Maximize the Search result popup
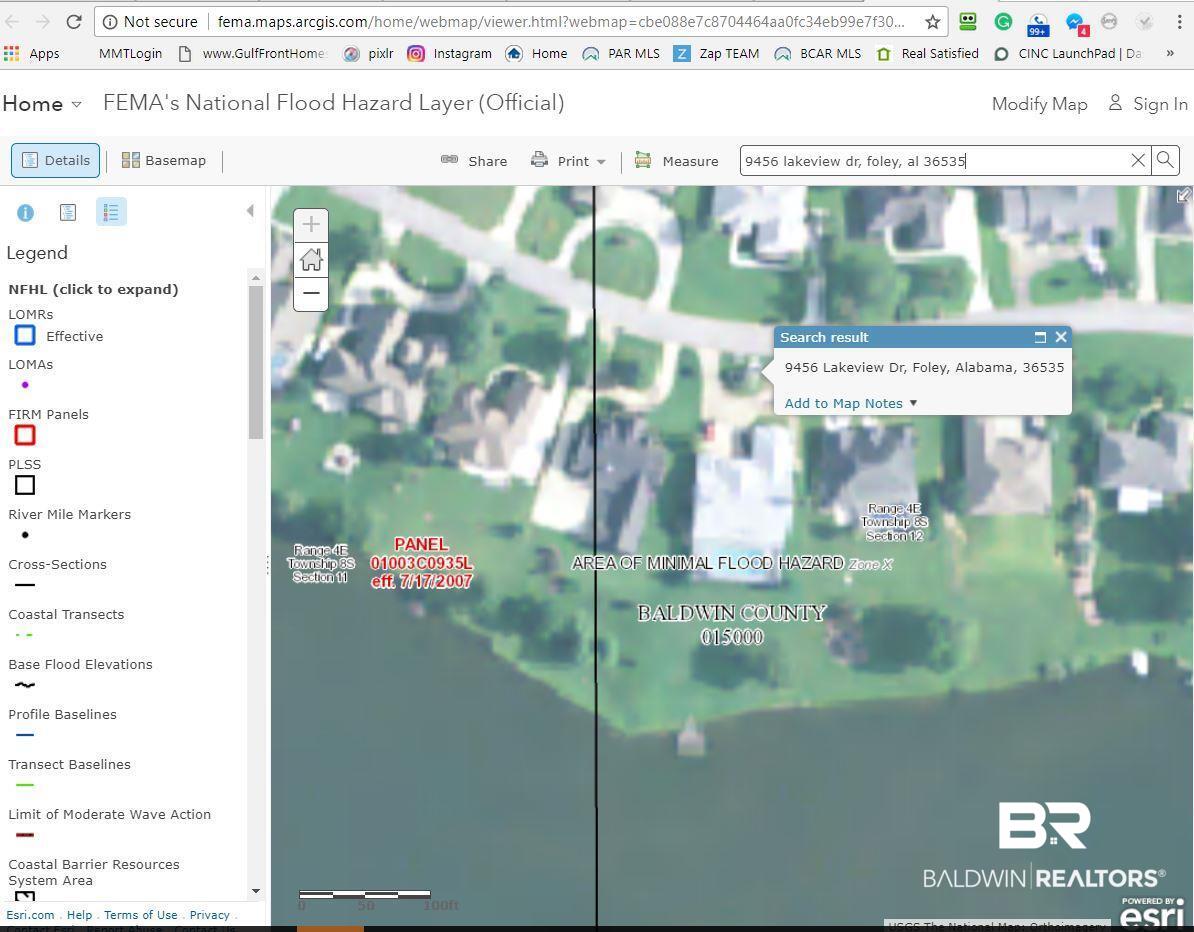The image size is (1194, 932). 1040,337
